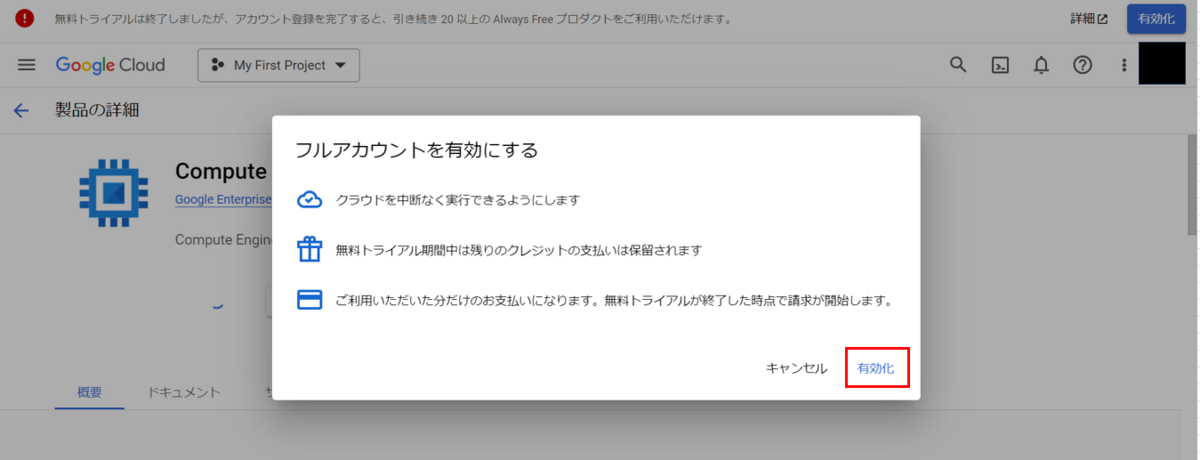Viewport: 1200px width, 460px height.
Task: Click the trial-ended banner message text
Action: [393, 19]
